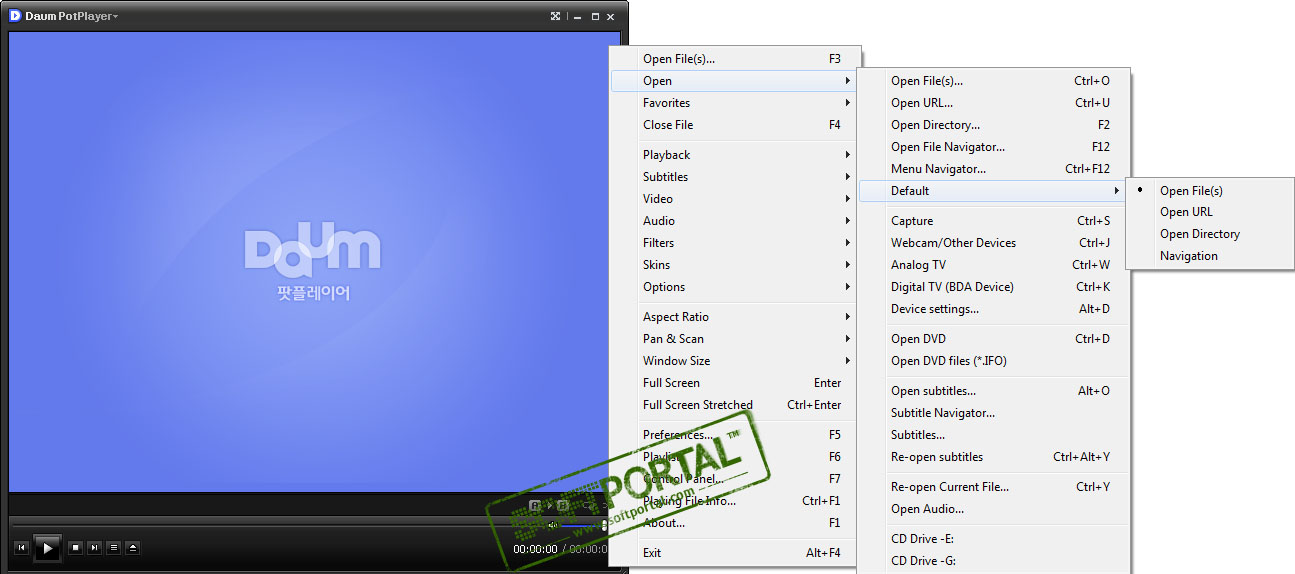The height and width of the screenshot is (574, 1295).
Task: Click the fullscreen icon in the title bar
Action: (556, 16)
